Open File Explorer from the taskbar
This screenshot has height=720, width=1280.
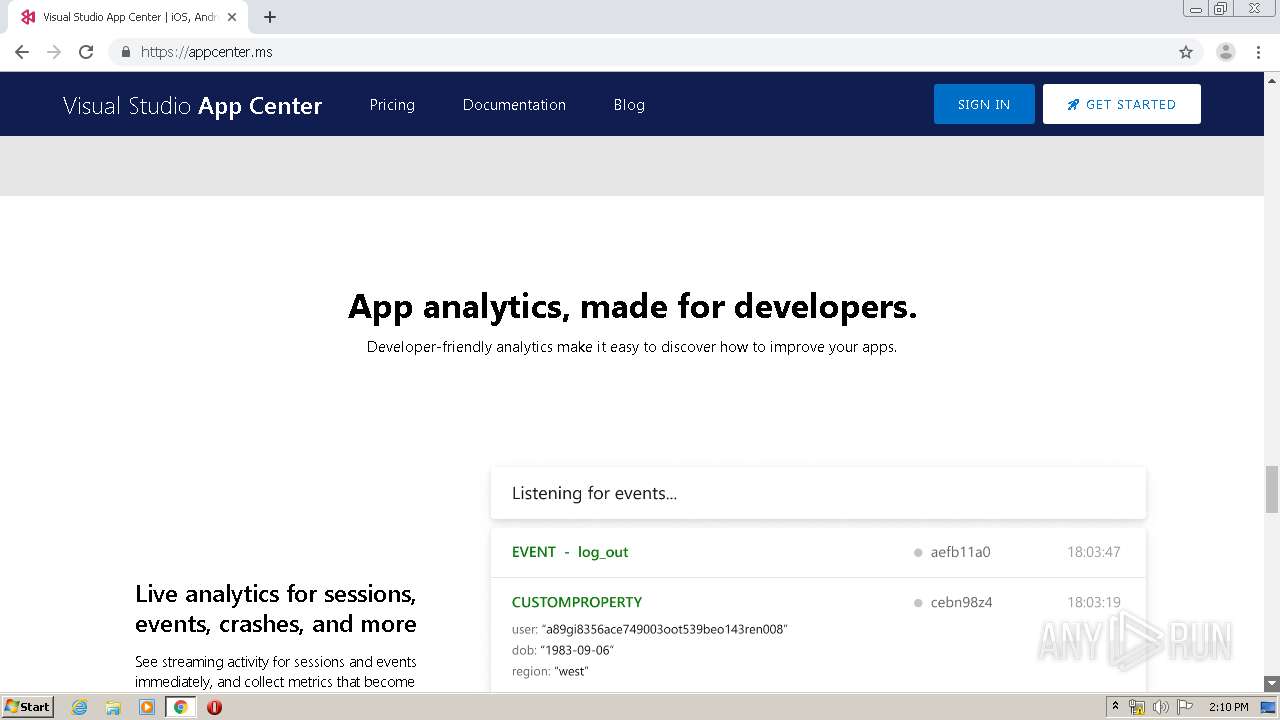(113, 707)
